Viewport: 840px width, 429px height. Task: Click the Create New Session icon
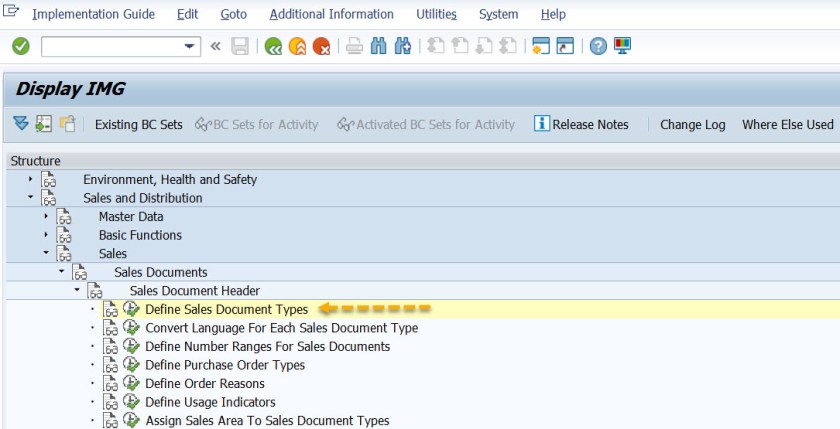pyautogui.click(x=541, y=47)
